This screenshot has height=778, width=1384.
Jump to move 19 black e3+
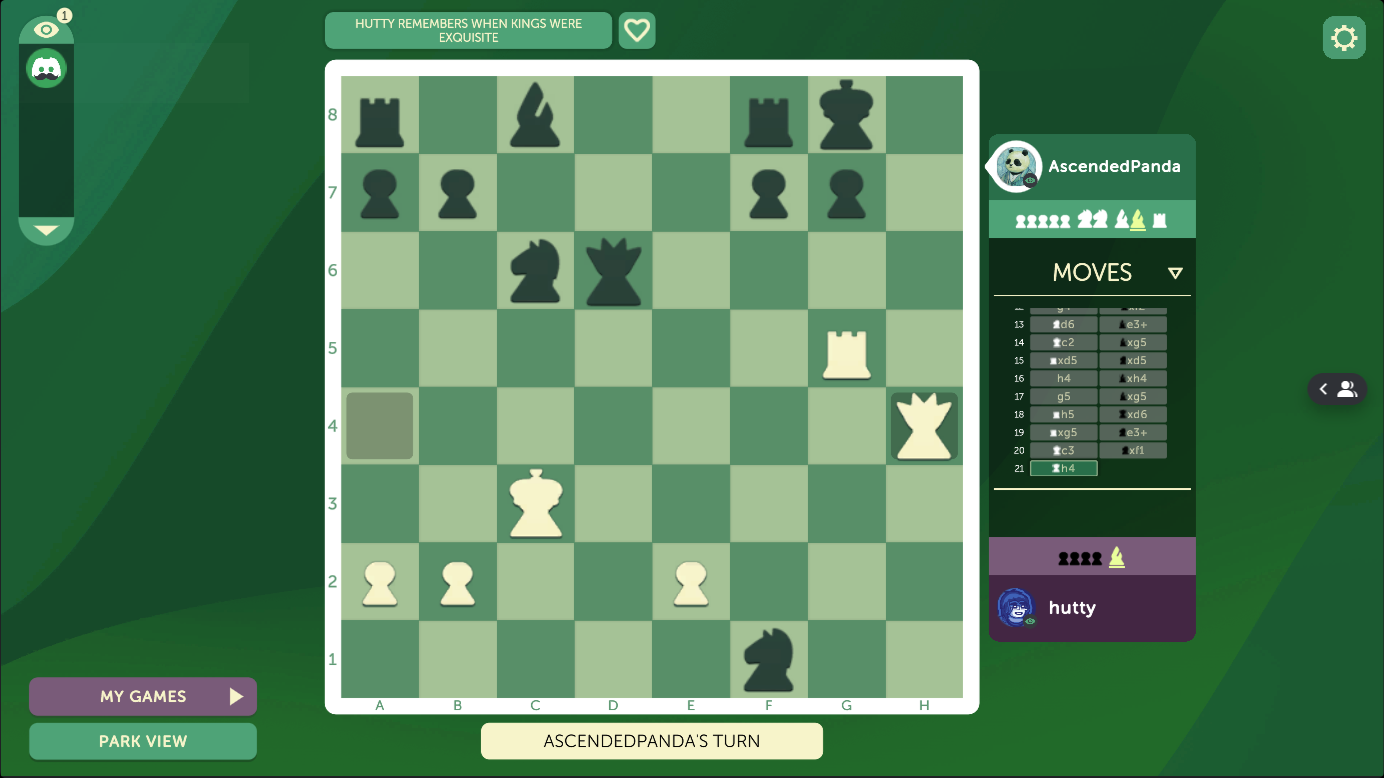[x=1133, y=432]
